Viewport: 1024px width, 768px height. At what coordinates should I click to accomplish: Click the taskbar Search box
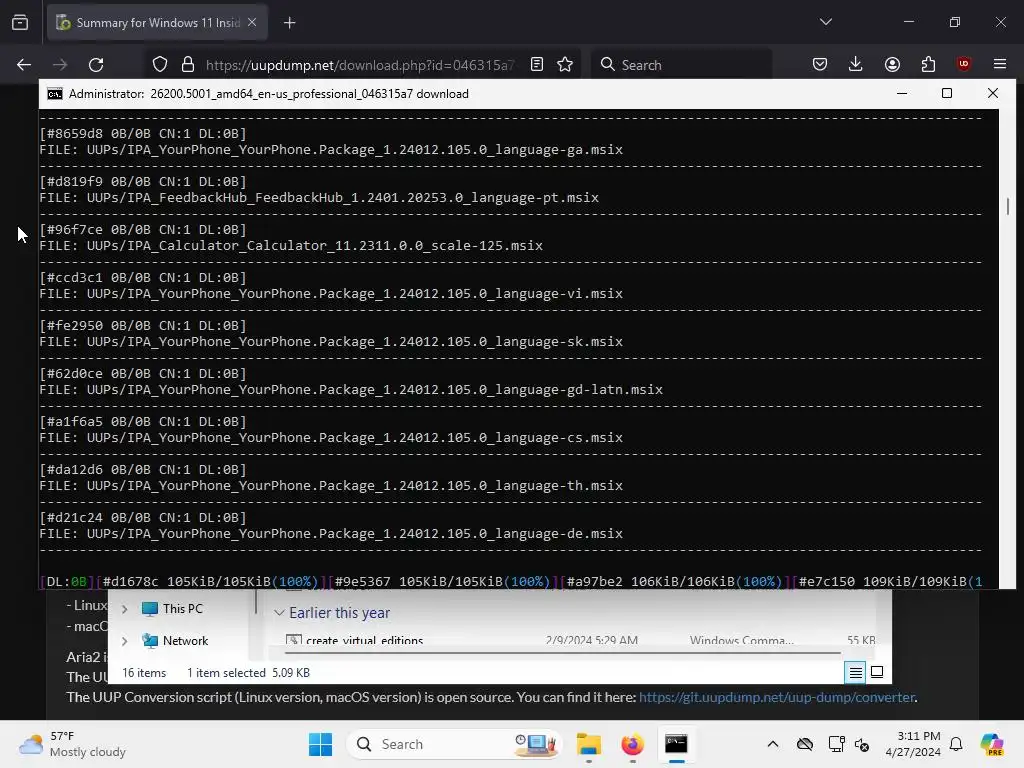pos(454,744)
